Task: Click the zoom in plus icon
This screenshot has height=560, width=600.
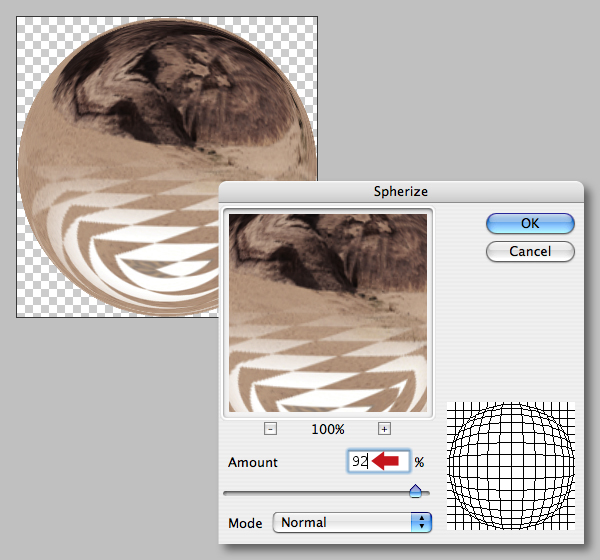Action: (384, 429)
